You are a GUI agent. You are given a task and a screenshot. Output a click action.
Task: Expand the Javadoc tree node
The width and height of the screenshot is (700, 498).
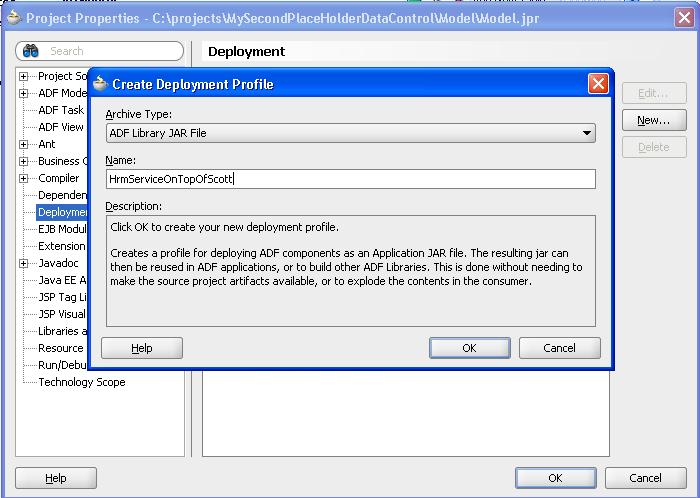coord(23,263)
